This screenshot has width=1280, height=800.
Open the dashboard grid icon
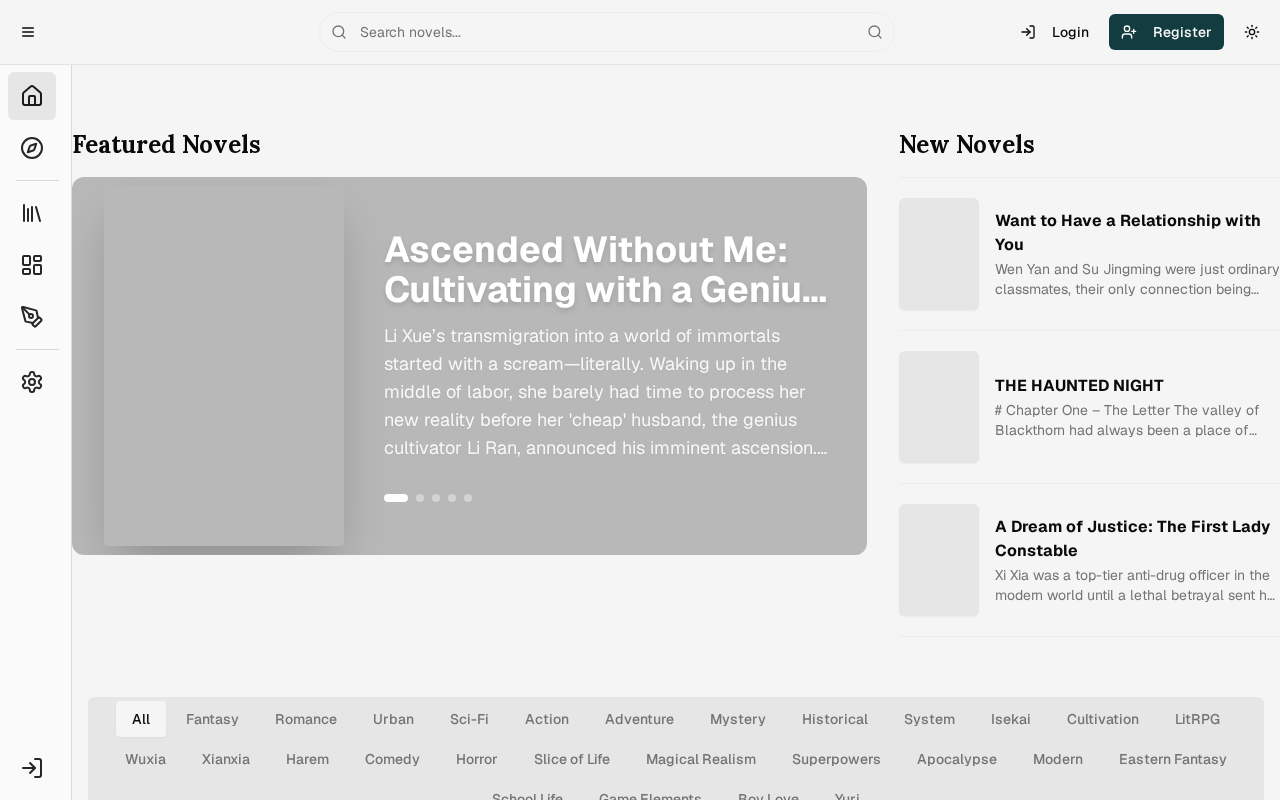(32, 265)
